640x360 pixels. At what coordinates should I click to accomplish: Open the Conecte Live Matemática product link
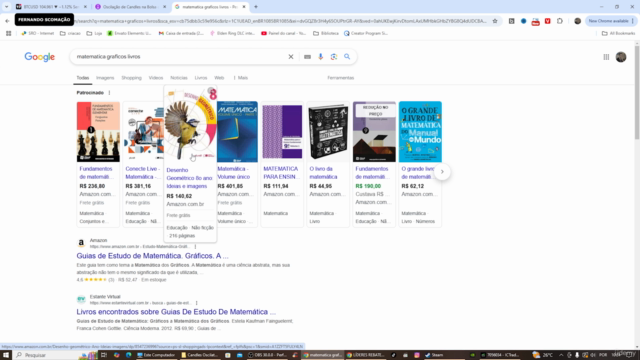point(142,173)
